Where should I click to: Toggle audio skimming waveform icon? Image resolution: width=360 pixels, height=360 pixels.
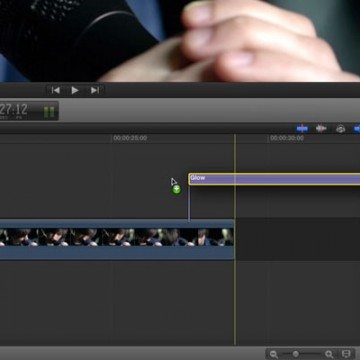coord(321,129)
